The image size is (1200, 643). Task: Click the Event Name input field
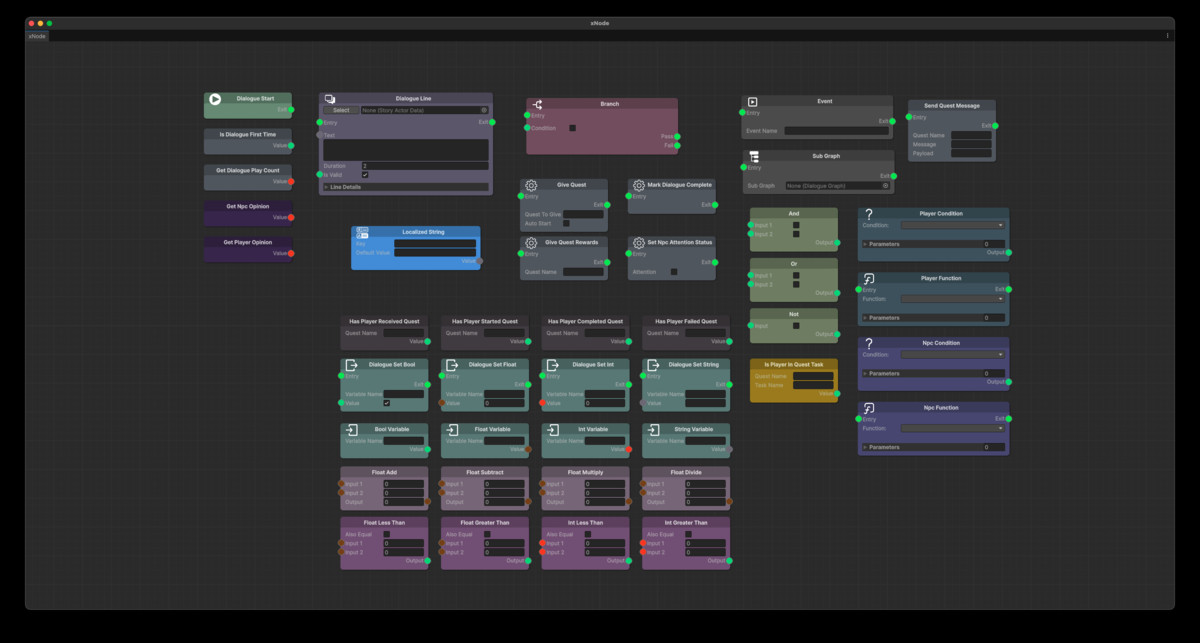[836, 131]
